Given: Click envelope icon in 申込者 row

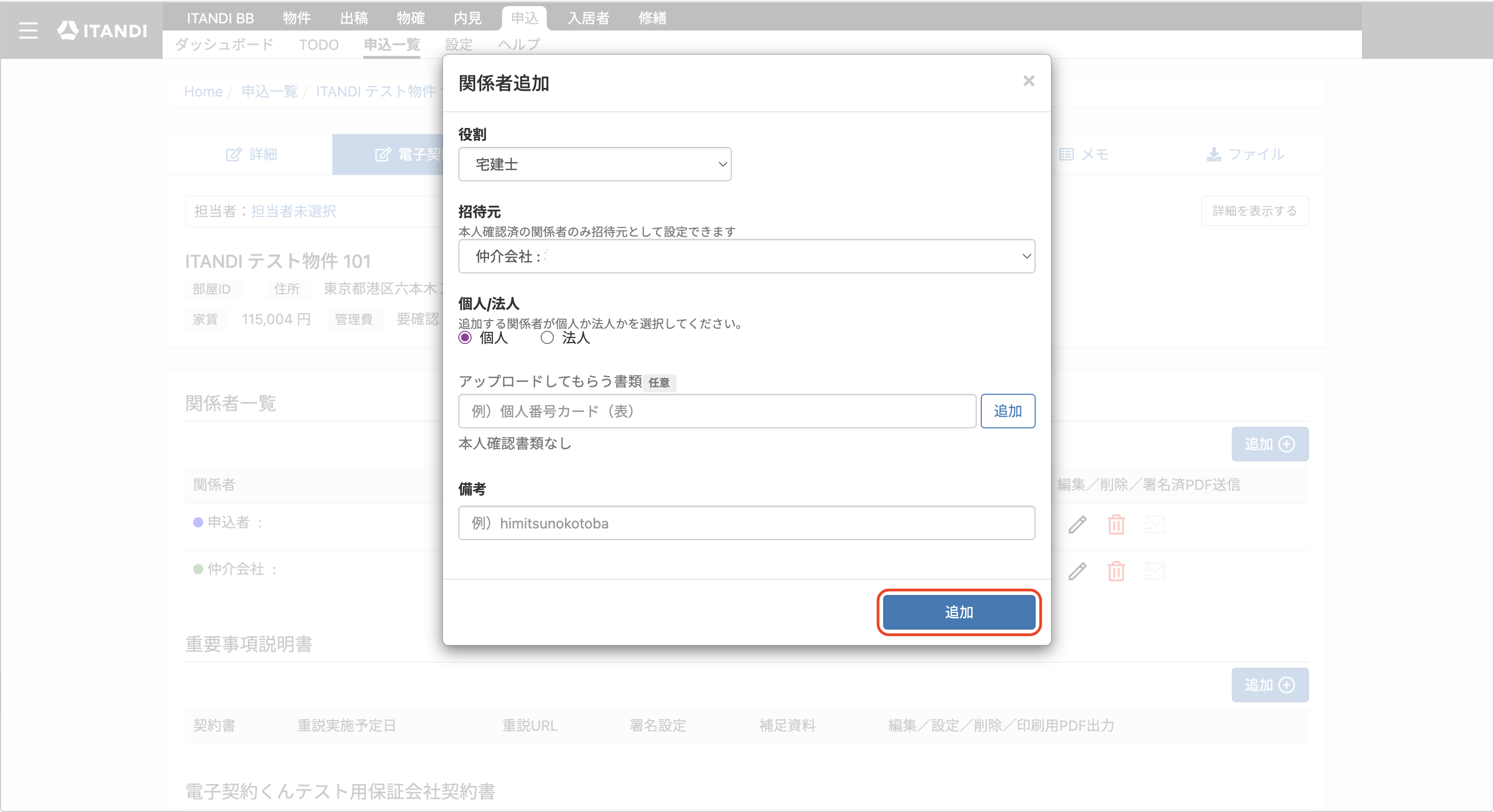Looking at the screenshot, I should [x=1154, y=524].
